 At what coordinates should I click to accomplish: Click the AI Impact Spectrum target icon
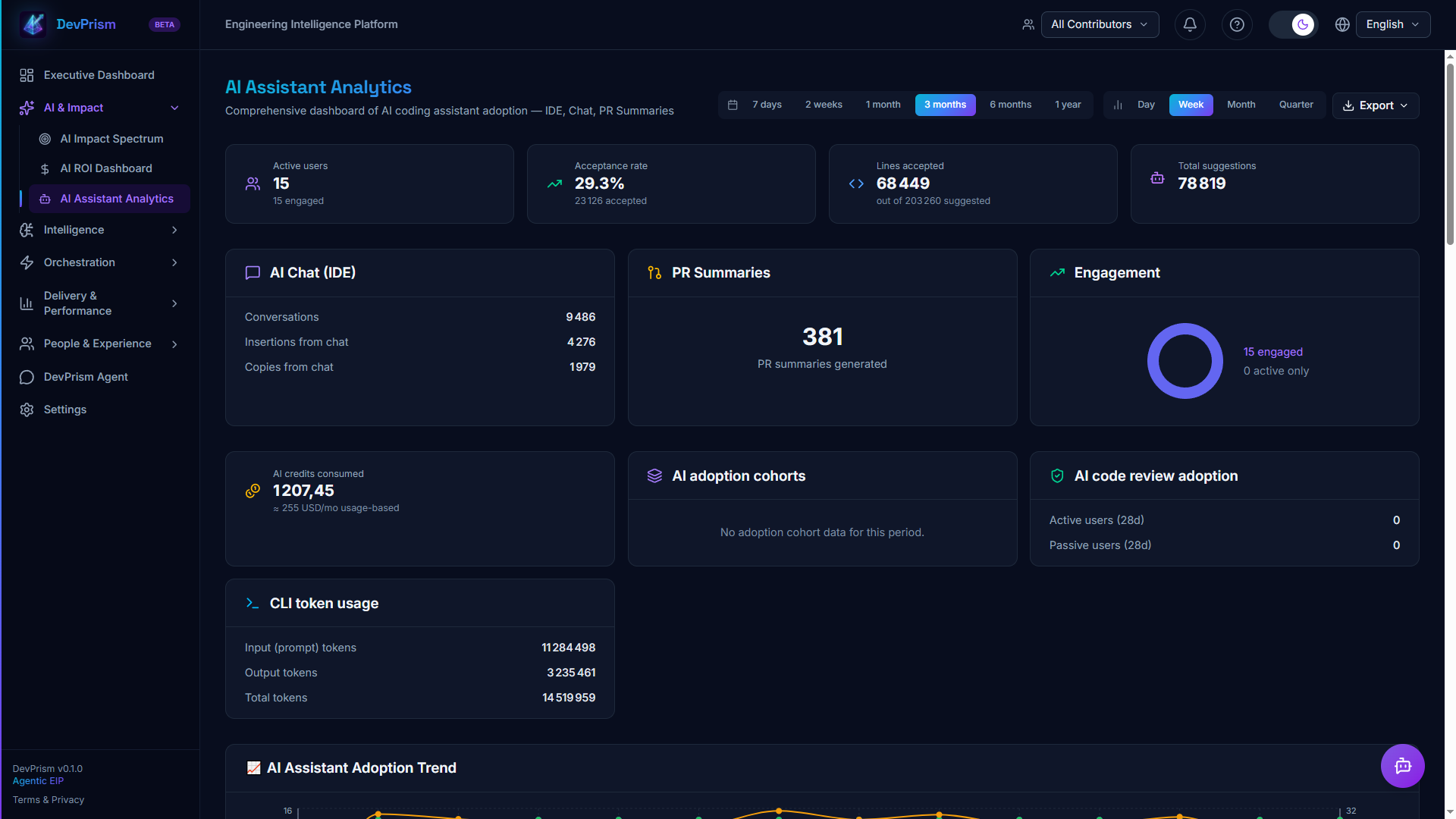45,139
